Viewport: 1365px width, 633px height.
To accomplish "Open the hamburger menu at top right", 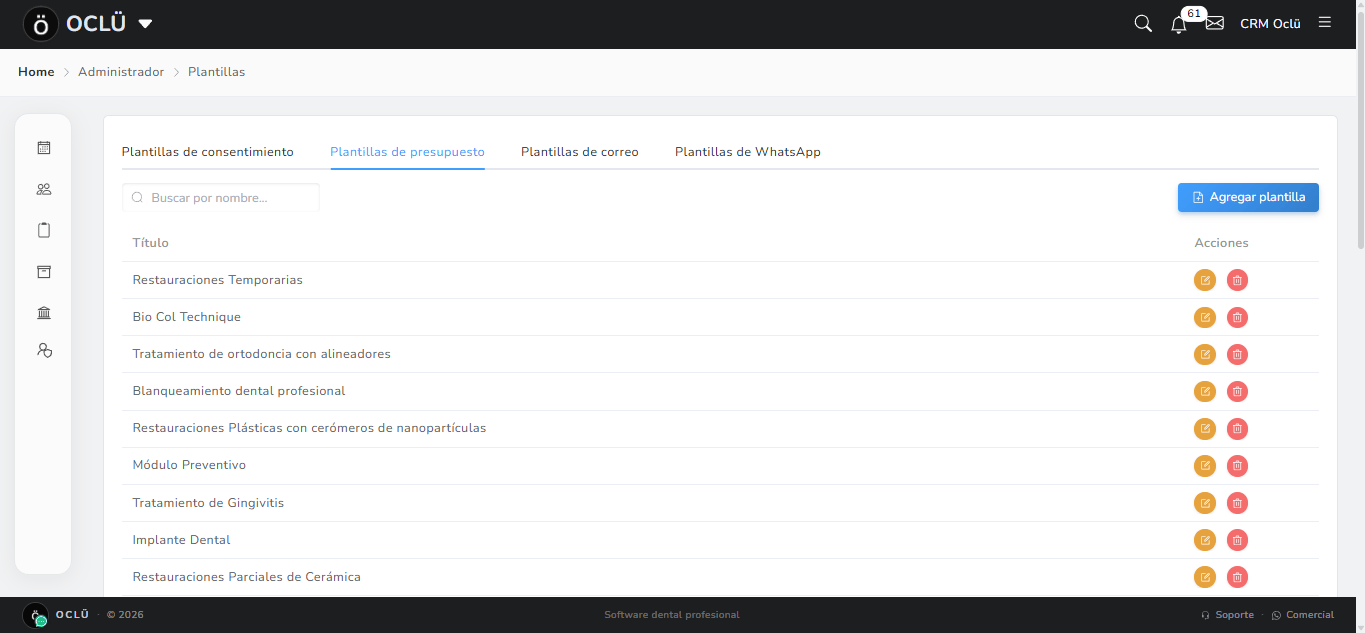I will click(1325, 22).
